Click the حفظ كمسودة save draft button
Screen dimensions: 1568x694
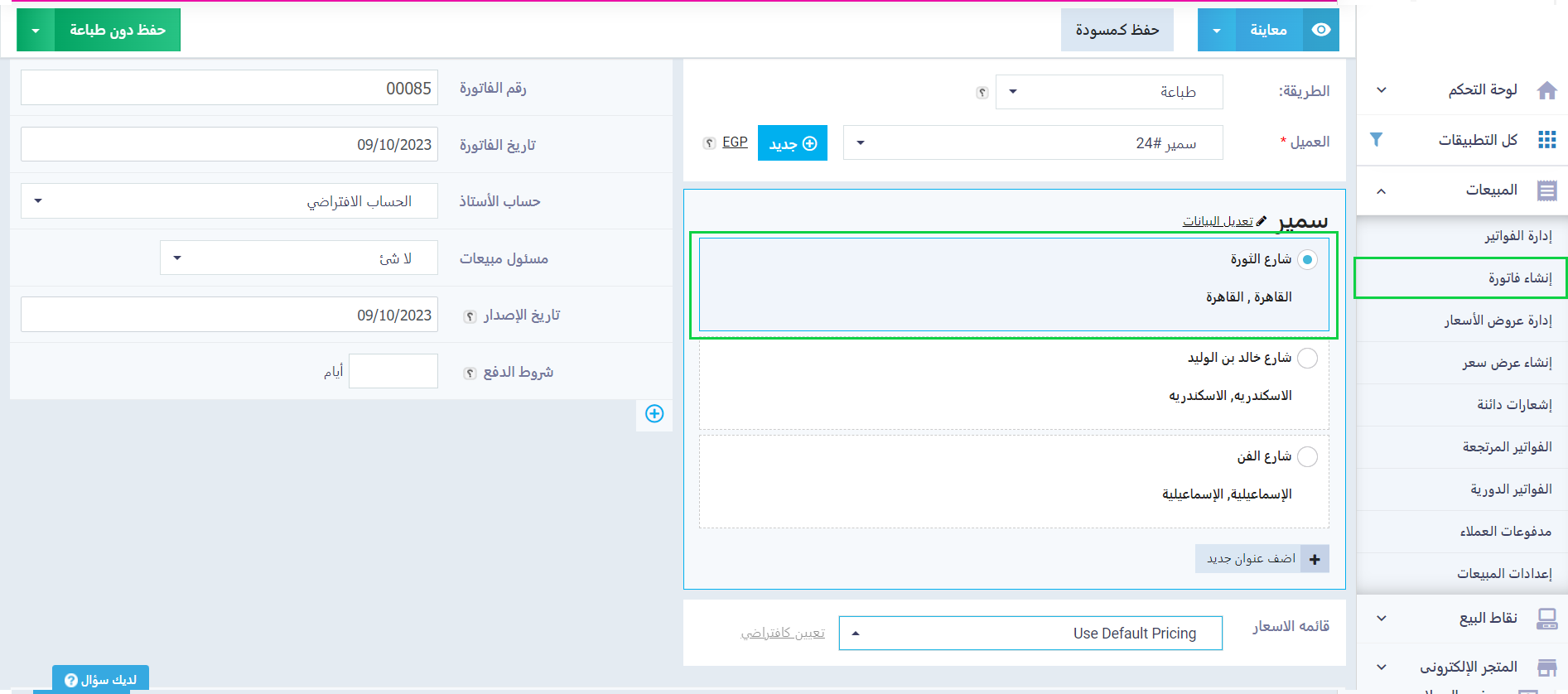point(1117,31)
